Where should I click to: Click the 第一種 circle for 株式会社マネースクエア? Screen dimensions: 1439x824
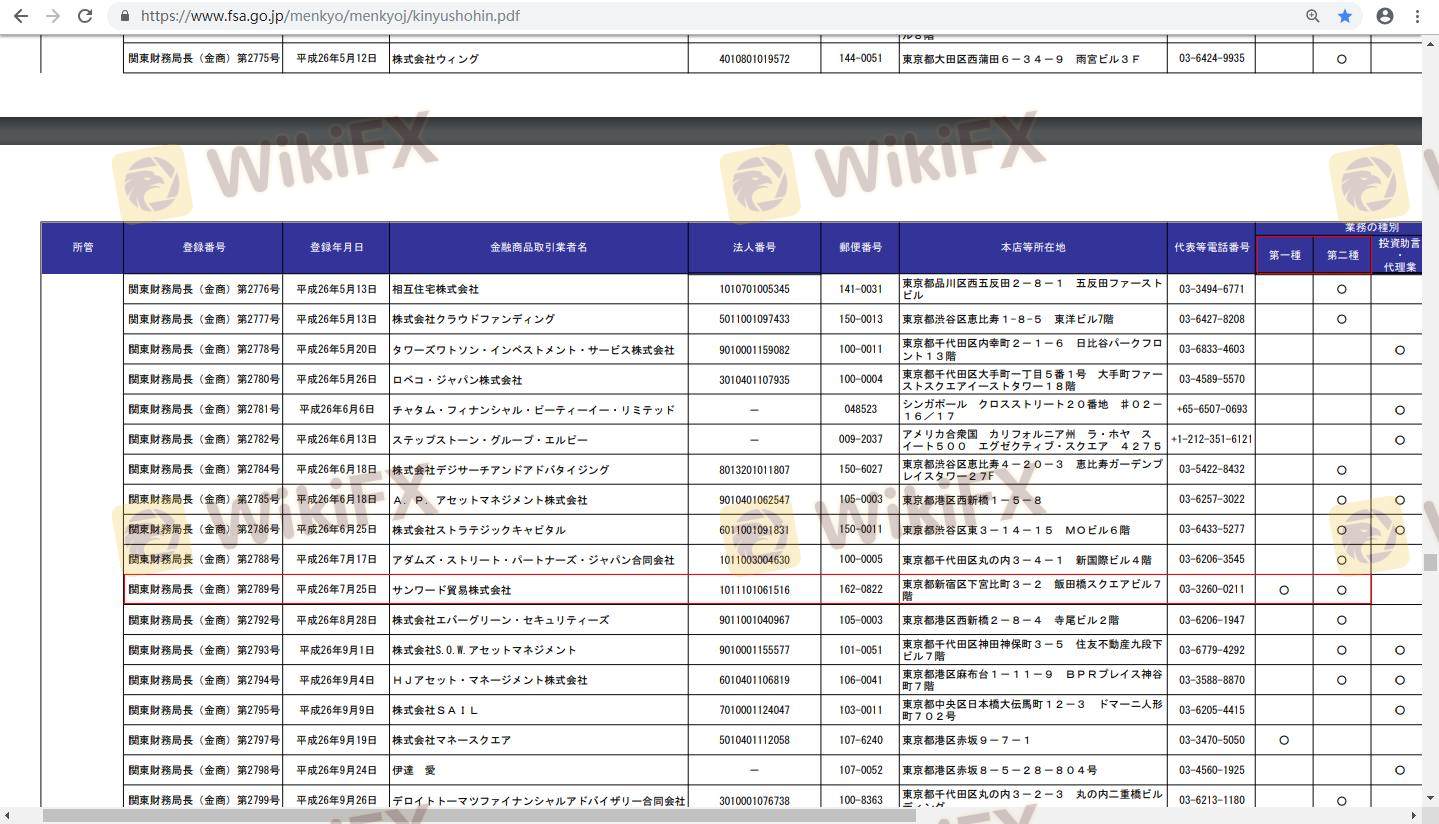click(1284, 740)
